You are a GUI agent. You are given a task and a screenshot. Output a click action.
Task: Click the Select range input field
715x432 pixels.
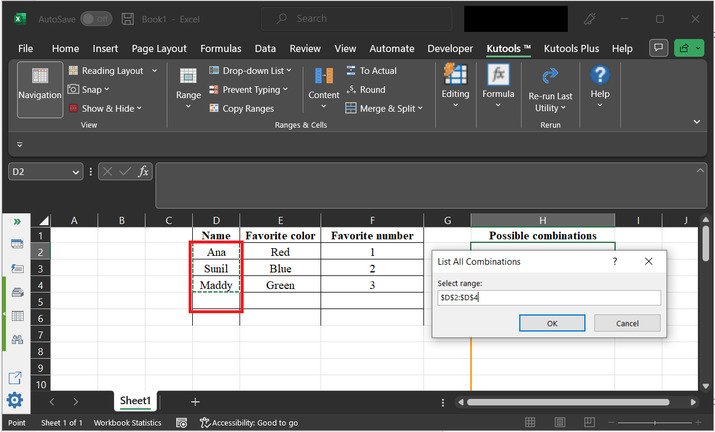pos(548,298)
